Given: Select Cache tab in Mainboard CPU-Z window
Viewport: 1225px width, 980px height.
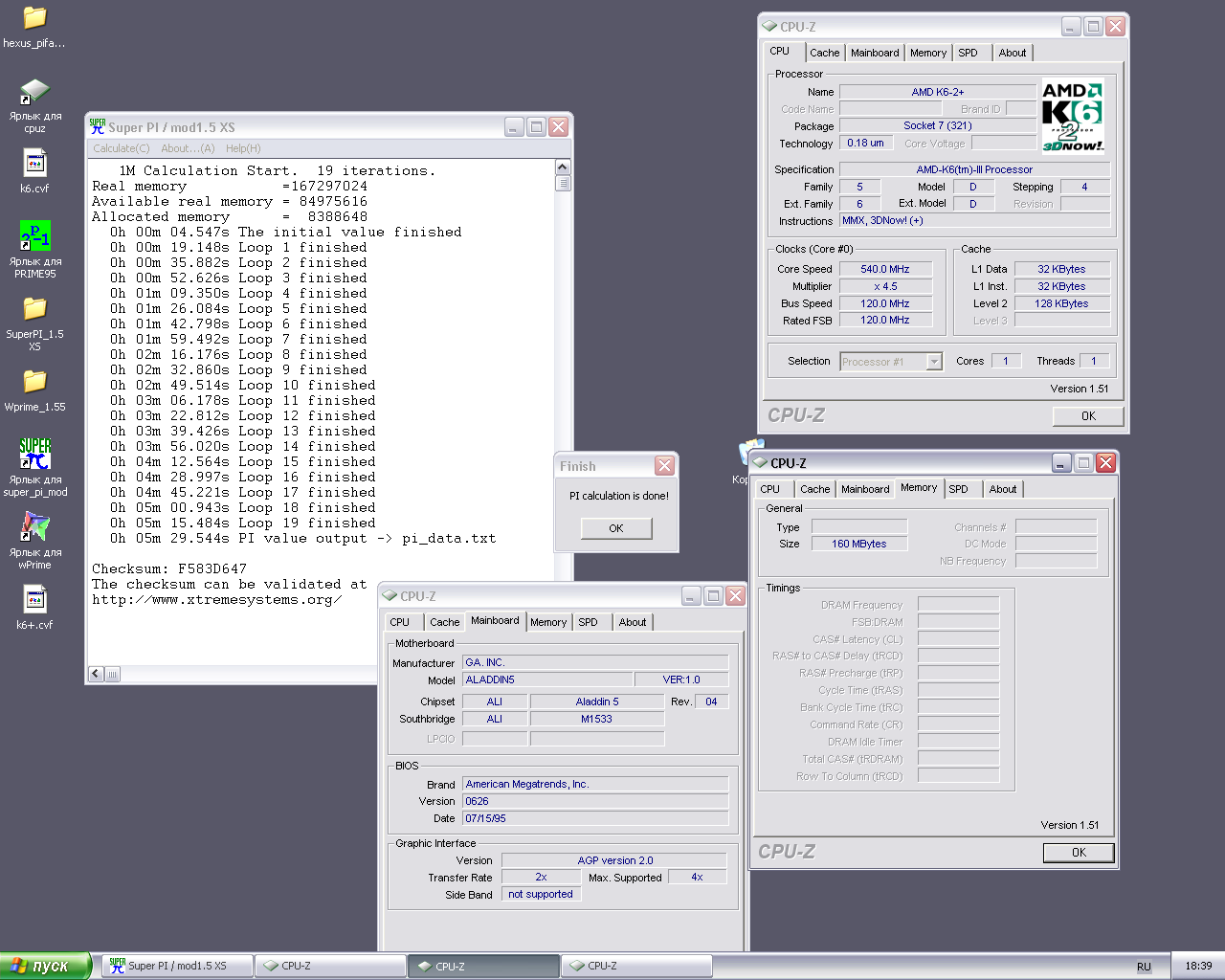Looking at the screenshot, I should pos(445,622).
